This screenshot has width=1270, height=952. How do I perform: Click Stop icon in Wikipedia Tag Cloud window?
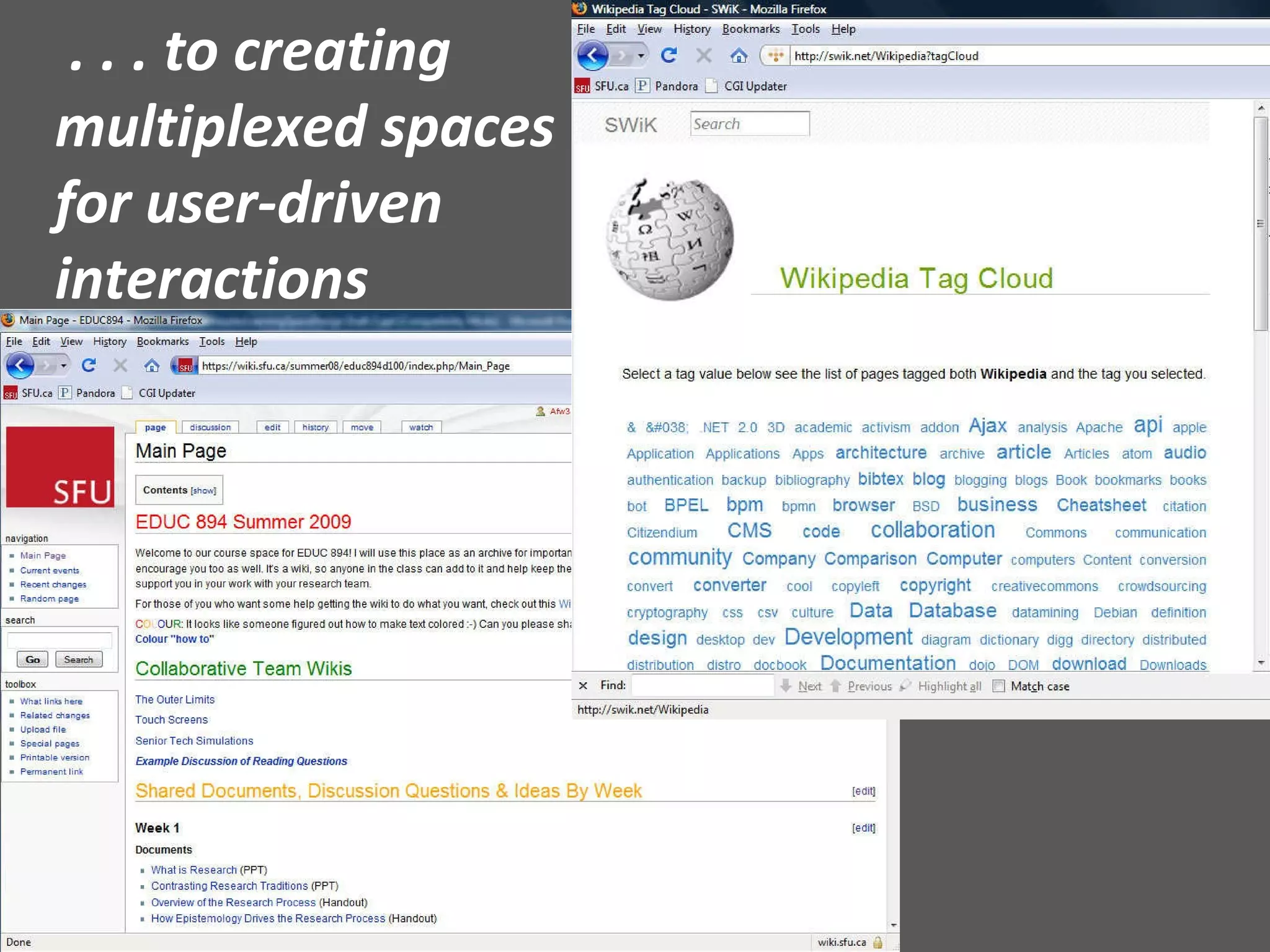(x=703, y=56)
